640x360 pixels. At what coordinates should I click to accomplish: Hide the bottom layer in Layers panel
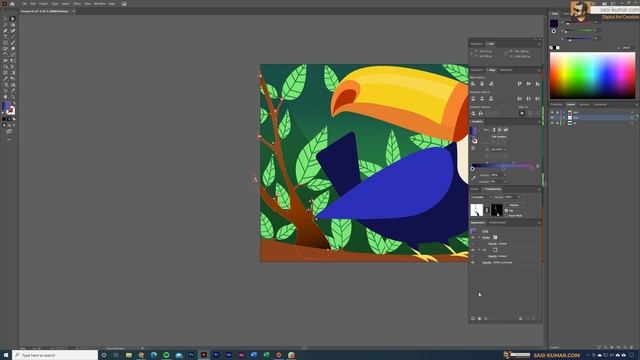pyautogui.click(x=552, y=122)
